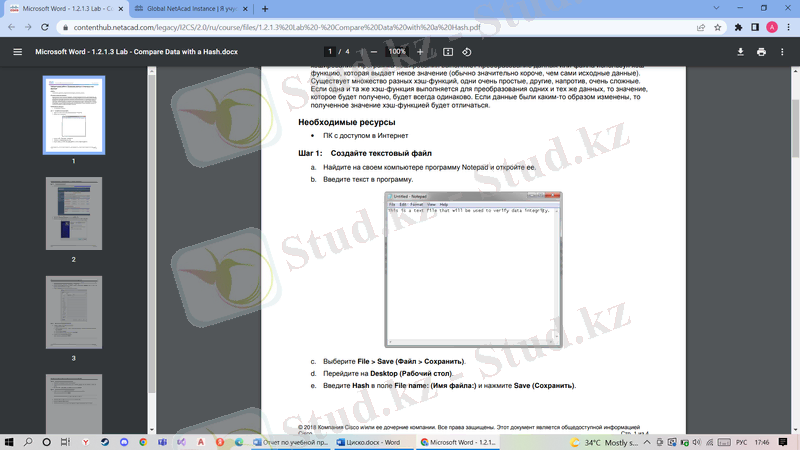Screen dimensions: 800x450
Task: Click the address bar URL
Action: point(277,27)
